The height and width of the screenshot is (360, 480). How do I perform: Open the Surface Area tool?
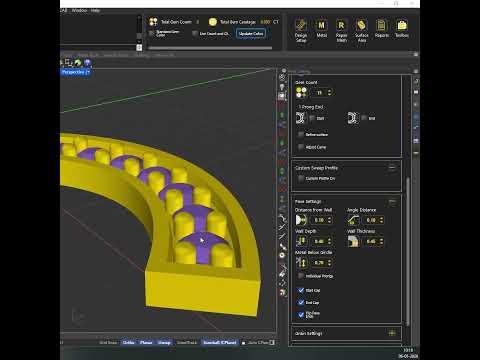[x=361, y=30]
